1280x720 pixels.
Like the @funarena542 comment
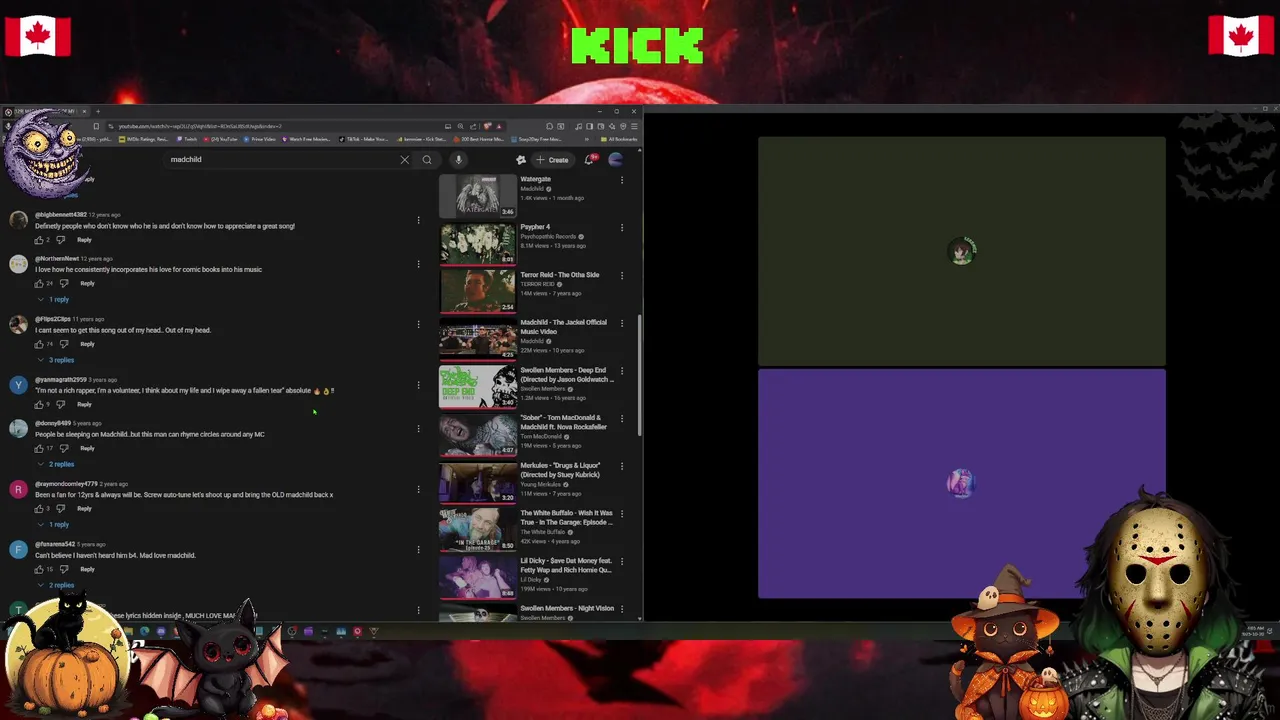[x=39, y=570]
